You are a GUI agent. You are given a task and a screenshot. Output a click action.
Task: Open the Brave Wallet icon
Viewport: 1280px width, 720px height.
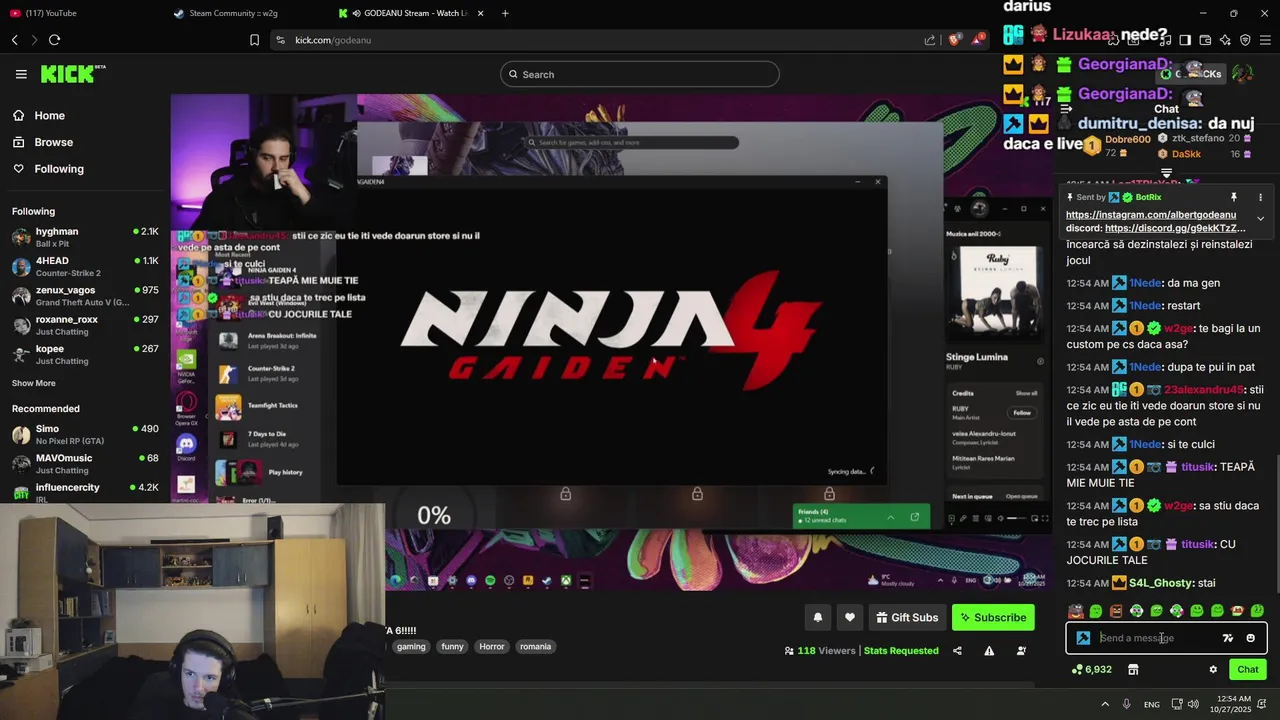click(x=1205, y=40)
